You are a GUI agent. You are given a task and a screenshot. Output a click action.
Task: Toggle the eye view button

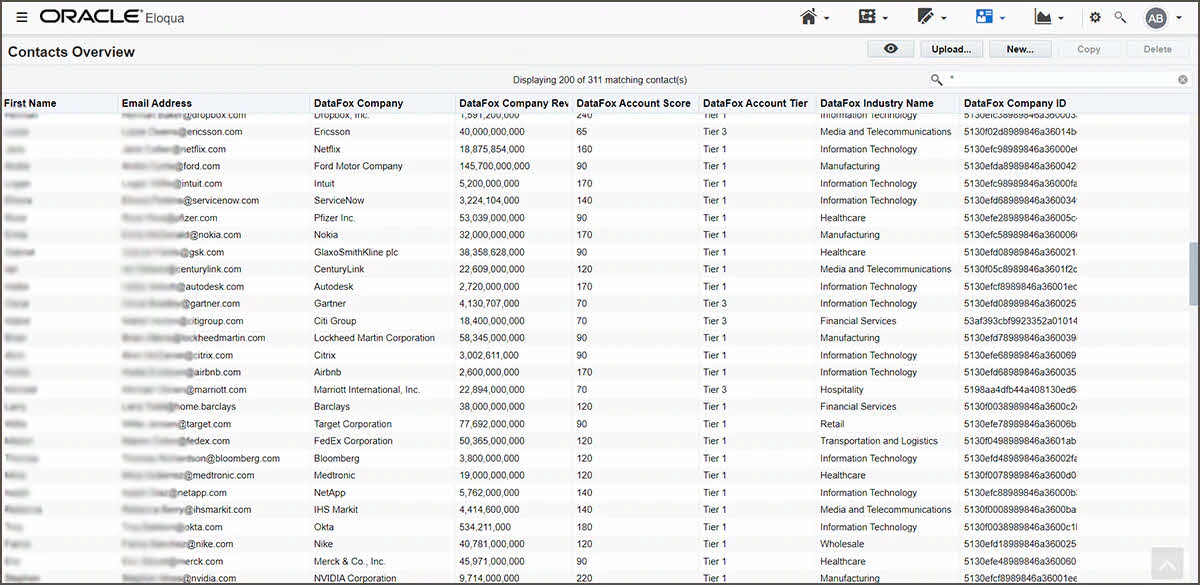[x=891, y=49]
